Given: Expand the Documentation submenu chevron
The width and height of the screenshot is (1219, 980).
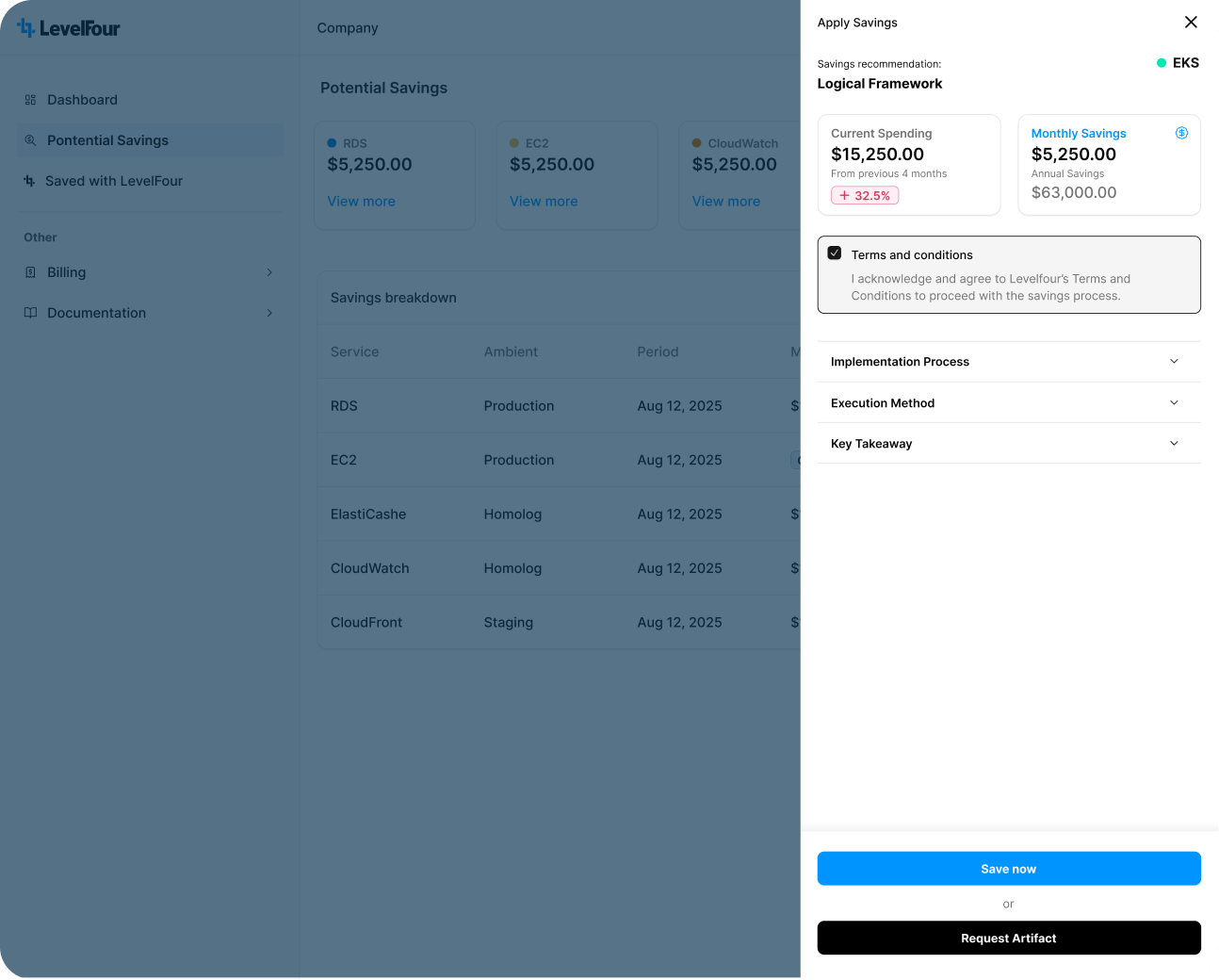Looking at the screenshot, I should coord(269,313).
